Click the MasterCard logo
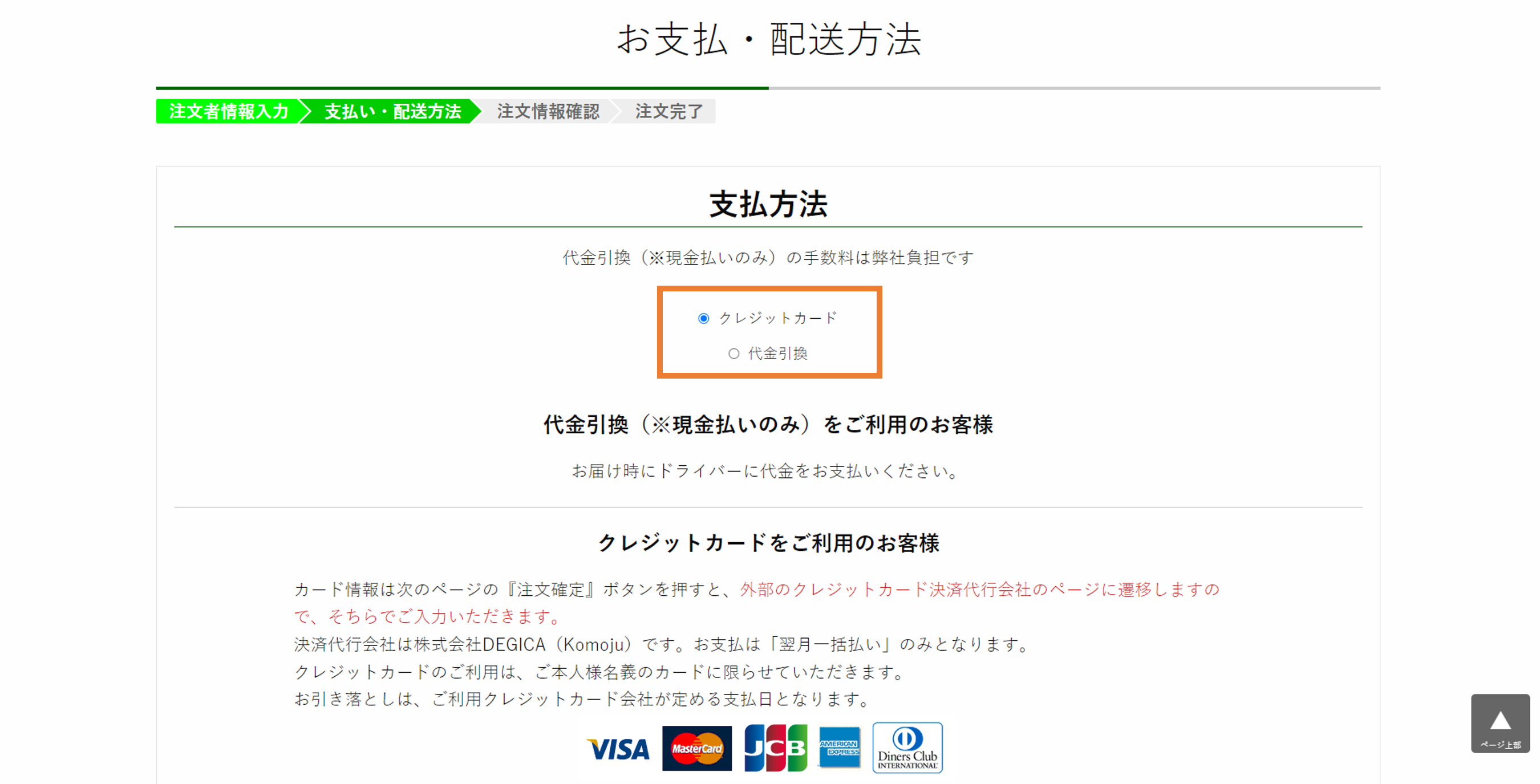The height and width of the screenshot is (784, 1540). click(x=696, y=748)
